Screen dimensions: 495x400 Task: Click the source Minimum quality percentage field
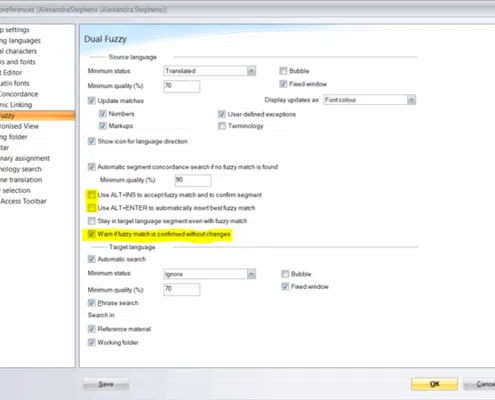pyautogui.click(x=182, y=86)
